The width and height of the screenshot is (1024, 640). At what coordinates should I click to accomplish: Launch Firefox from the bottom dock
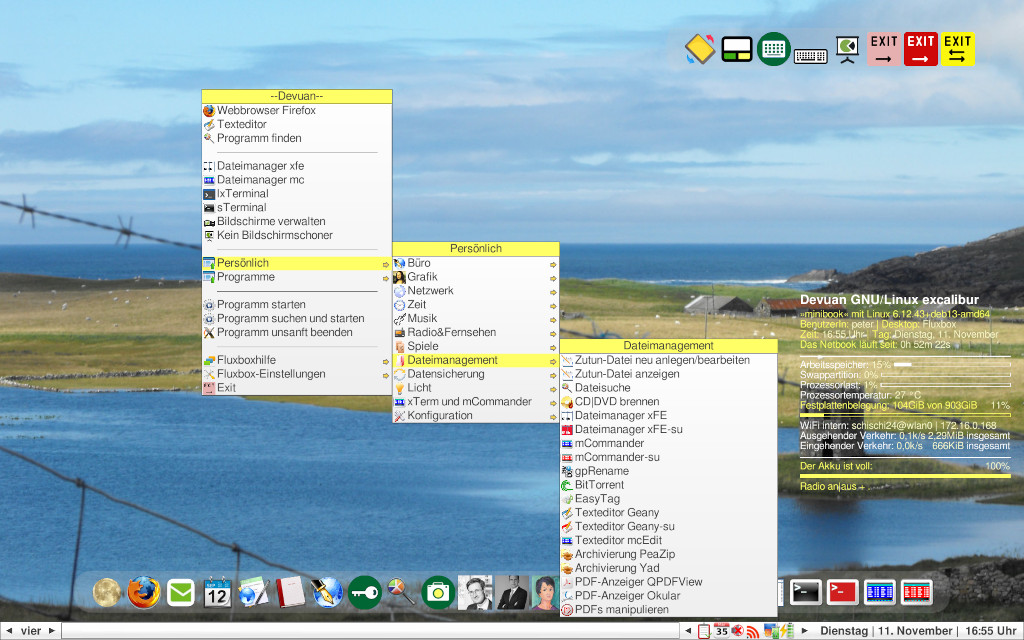(x=143, y=592)
